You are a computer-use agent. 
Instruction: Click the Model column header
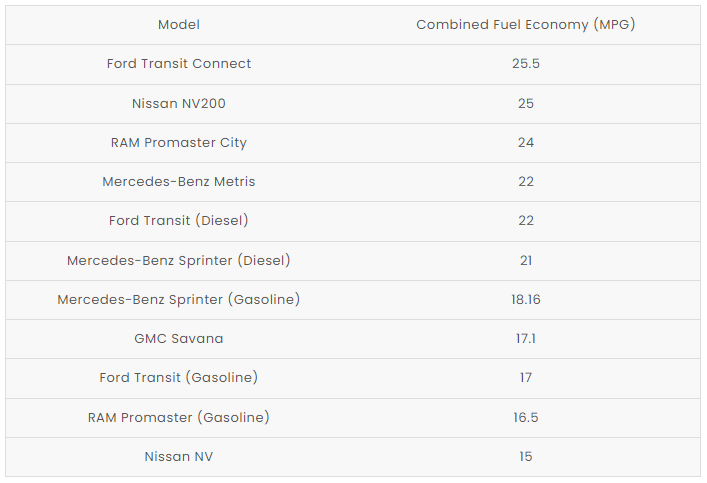pos(179,25)
